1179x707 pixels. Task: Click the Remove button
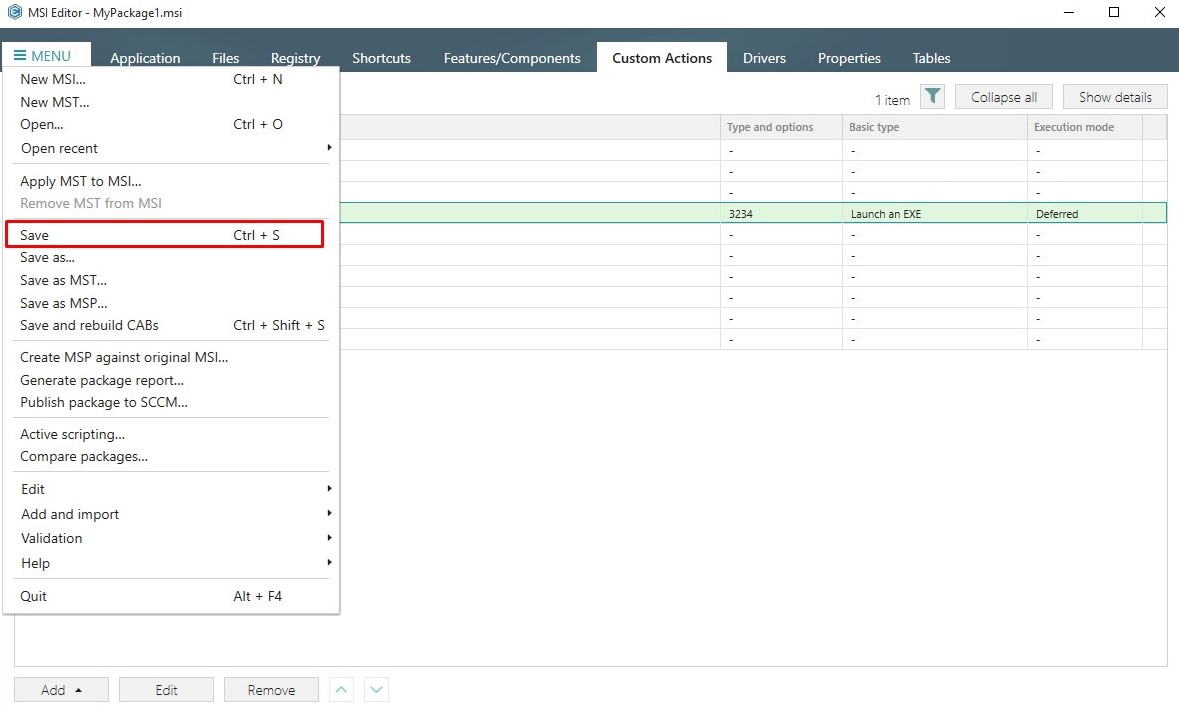pos(271,690)
